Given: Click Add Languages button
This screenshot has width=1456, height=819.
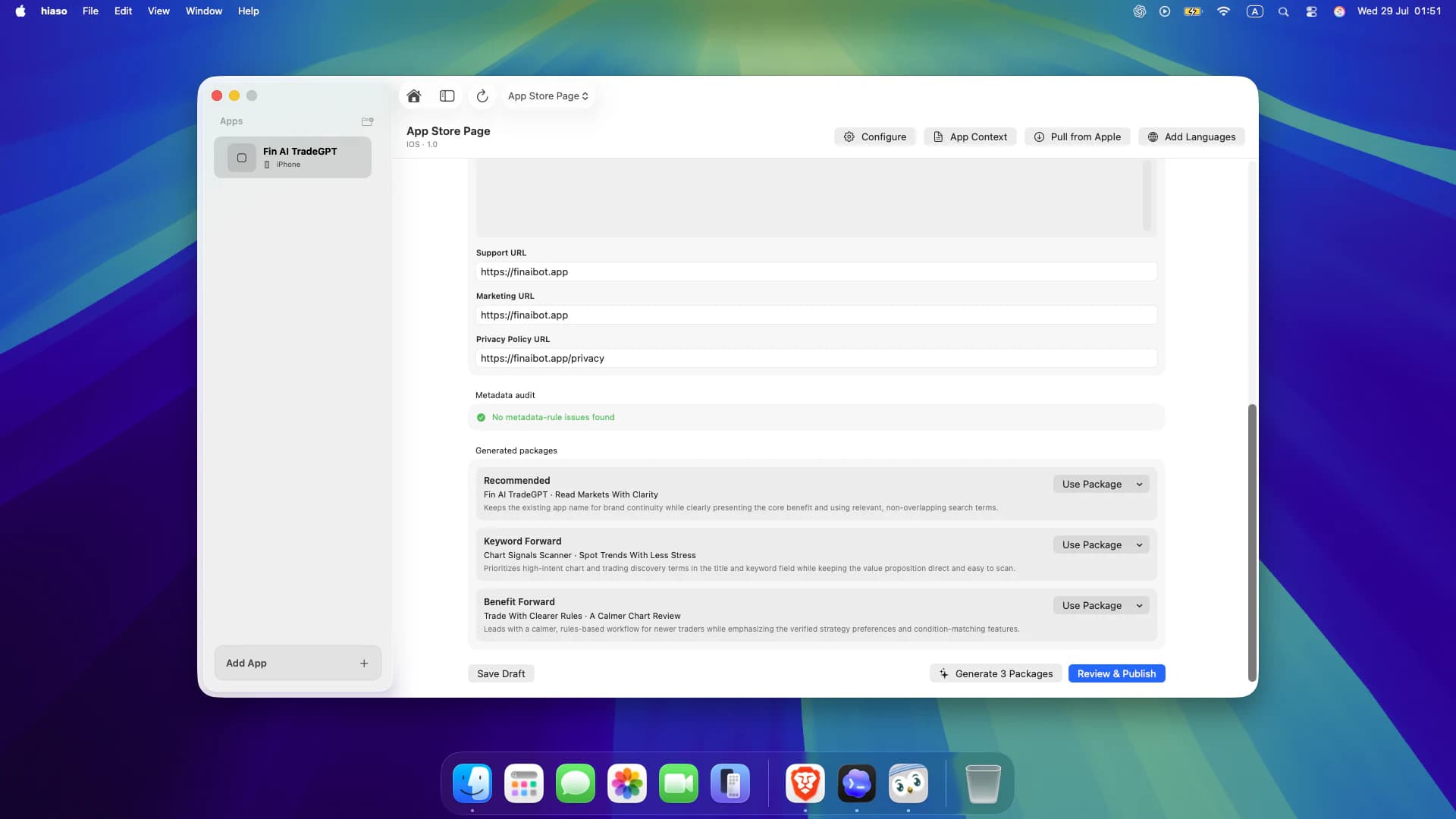Looking at the screenshot, I should pyautogui.click(x=1191, y=136).
